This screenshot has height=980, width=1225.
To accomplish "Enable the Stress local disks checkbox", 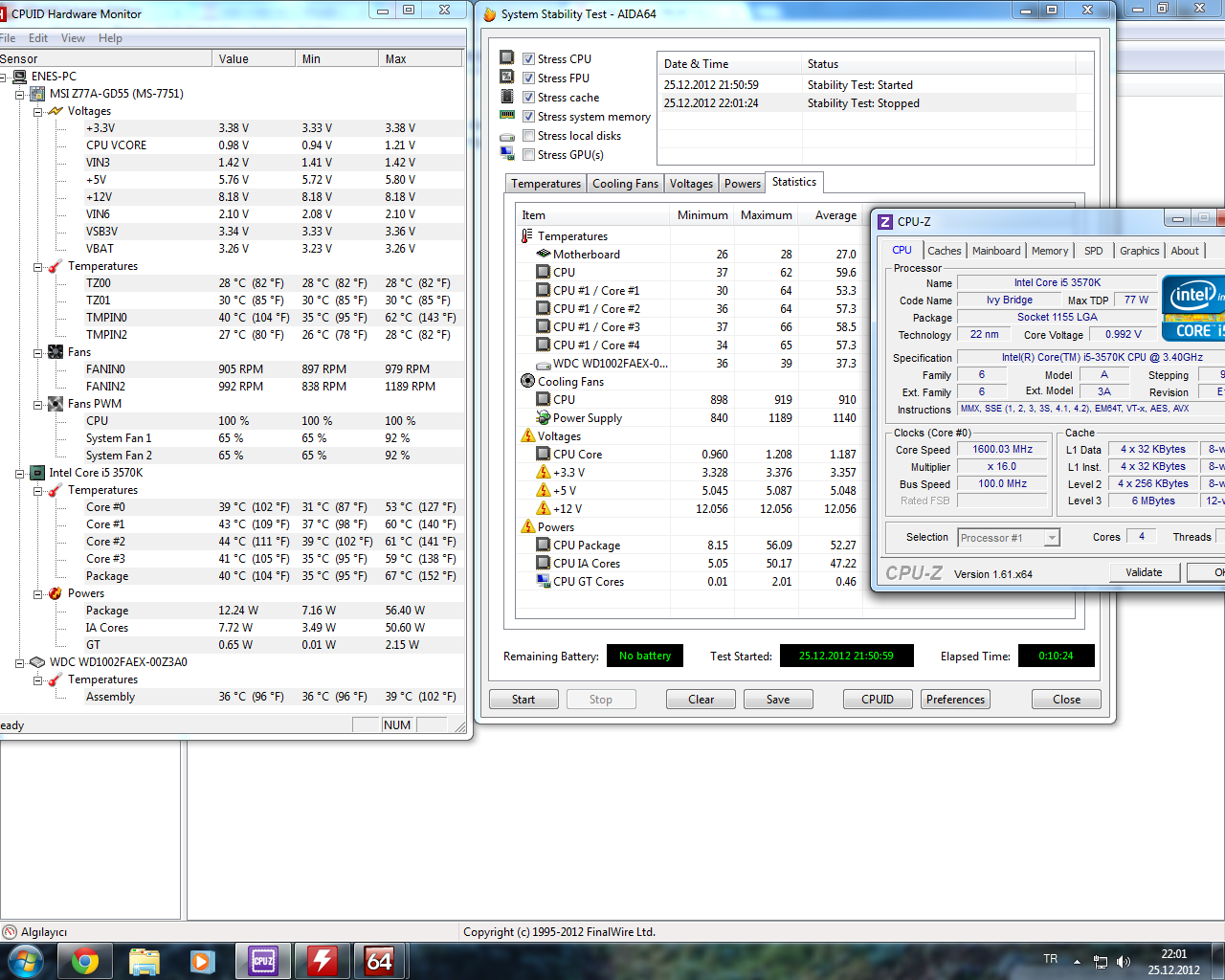I will tap(528, 135).
